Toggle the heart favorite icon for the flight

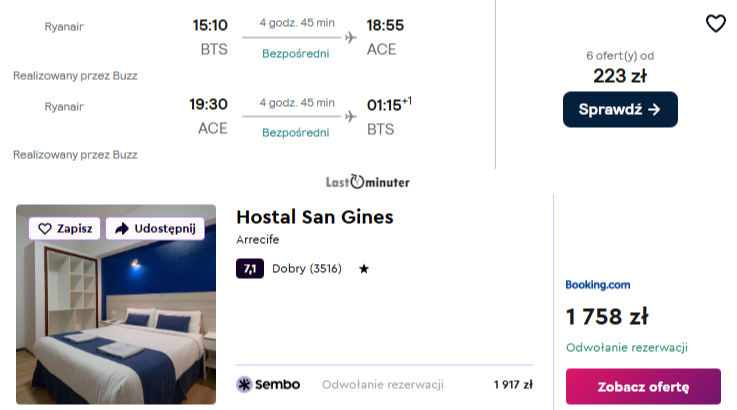715,24
